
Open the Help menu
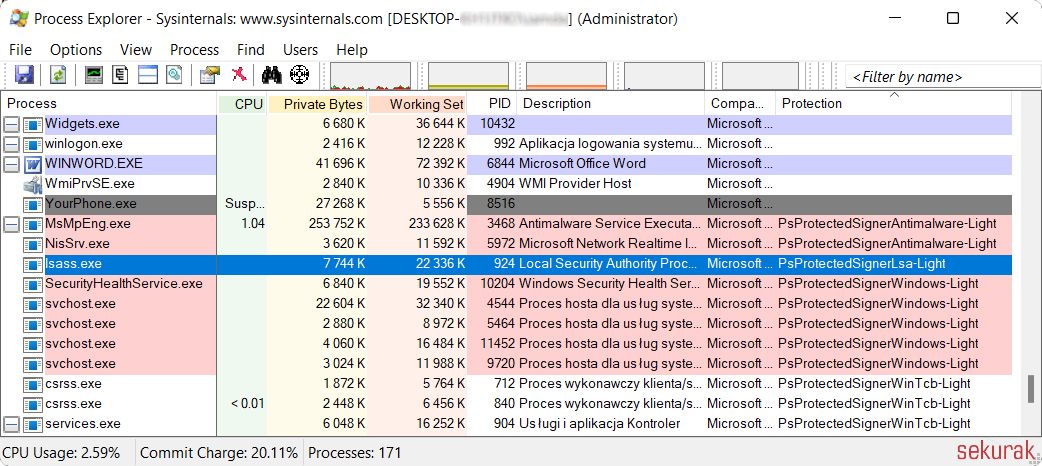click(x=352, y=50)
